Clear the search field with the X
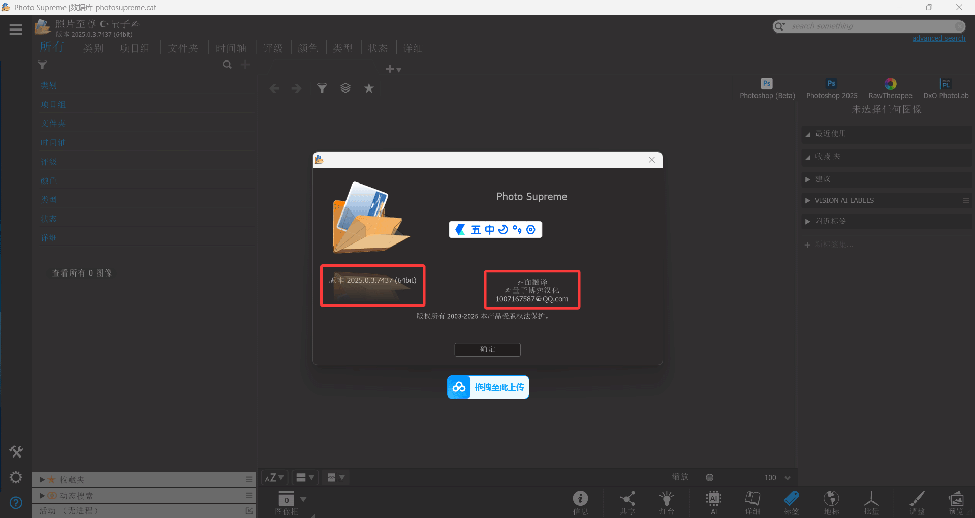Viewport: 975px width, 518px height. tap(959, 26)
